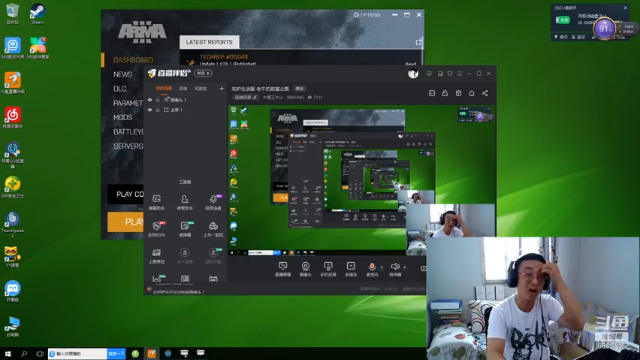
Task: Open the share icon in streaming app
Action: [x=485, y=93]
